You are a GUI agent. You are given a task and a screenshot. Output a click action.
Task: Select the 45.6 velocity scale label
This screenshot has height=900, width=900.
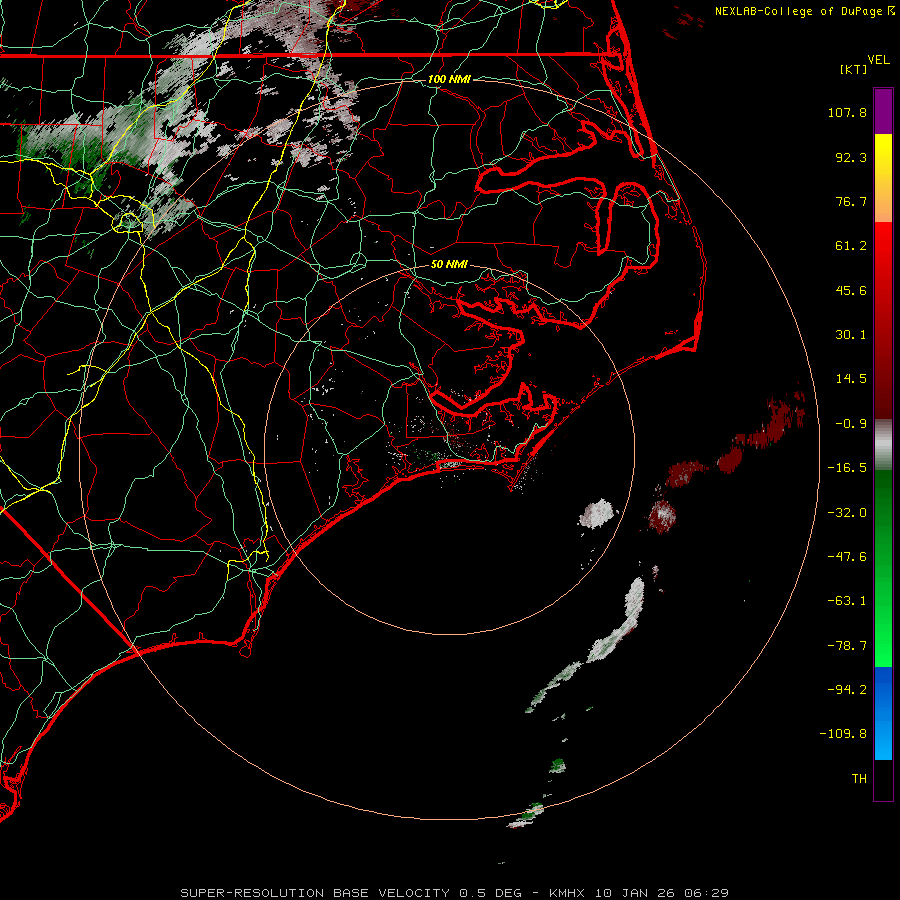point(851,290)
